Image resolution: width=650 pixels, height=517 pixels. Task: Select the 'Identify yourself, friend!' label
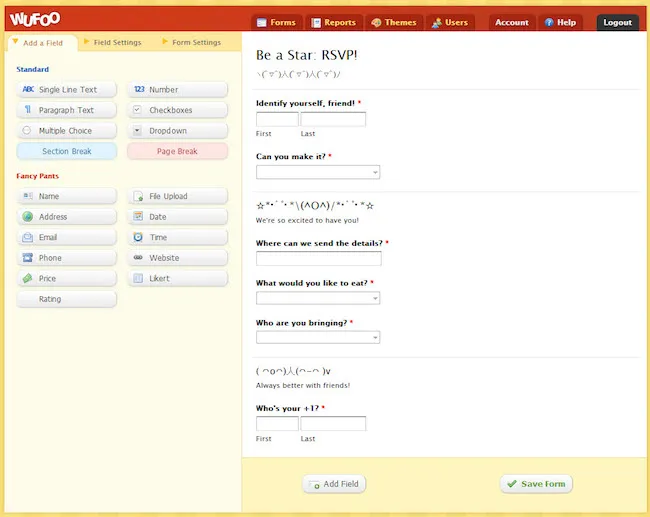tap(305, 103)
